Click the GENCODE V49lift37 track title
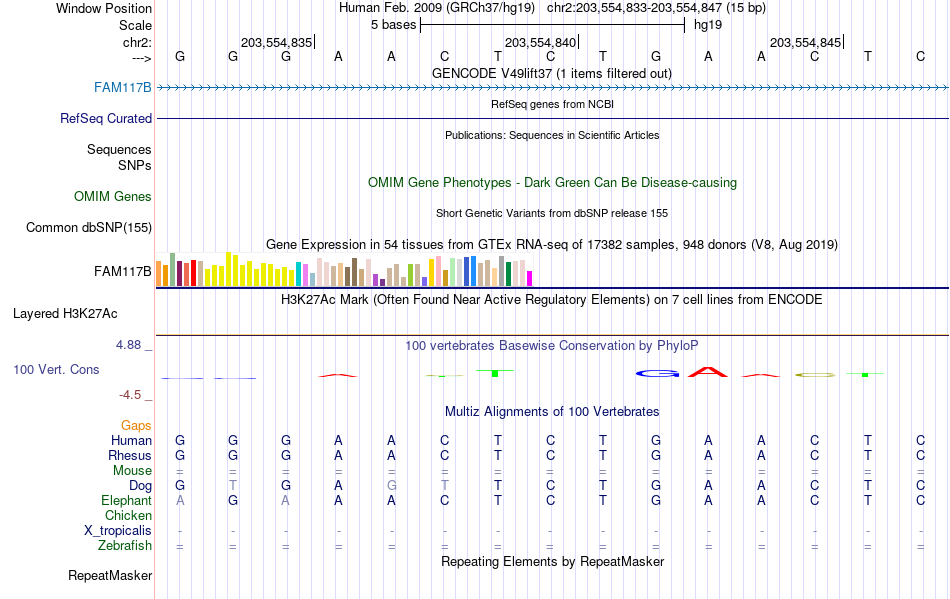Viewport: 950px width, 599px height. point(552,73)
